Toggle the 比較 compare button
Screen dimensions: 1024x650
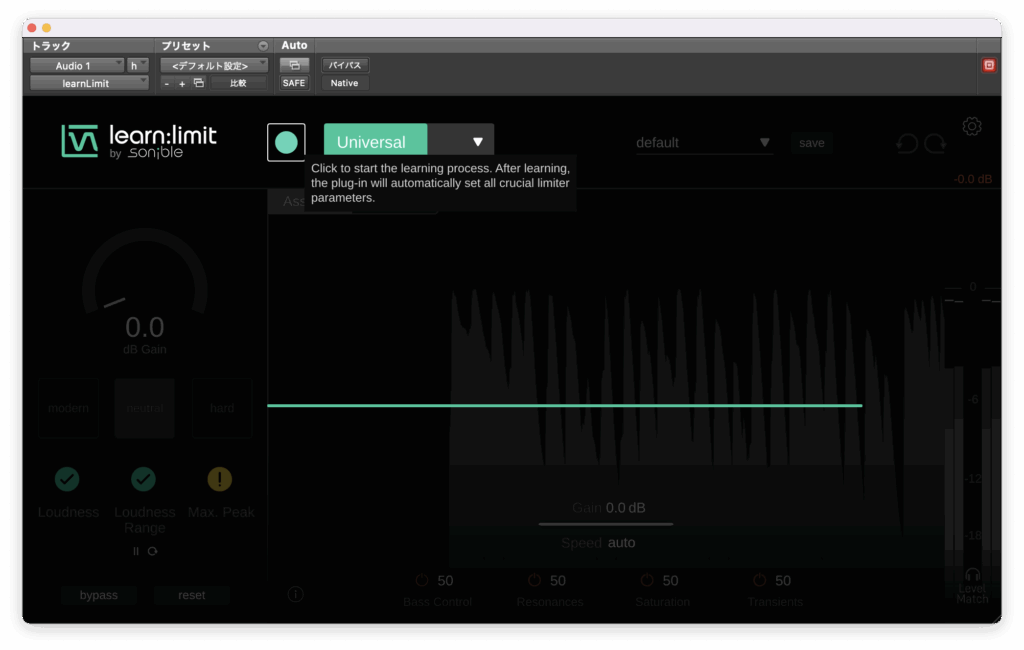pos(238,83)
